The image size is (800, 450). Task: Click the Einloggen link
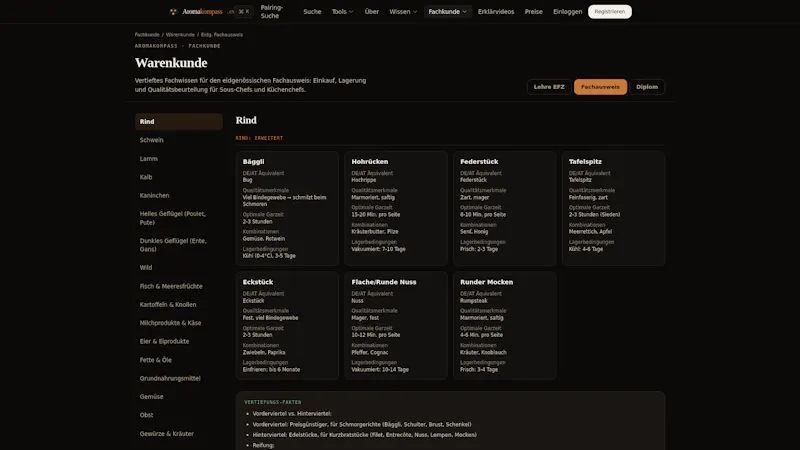point(567,11)
